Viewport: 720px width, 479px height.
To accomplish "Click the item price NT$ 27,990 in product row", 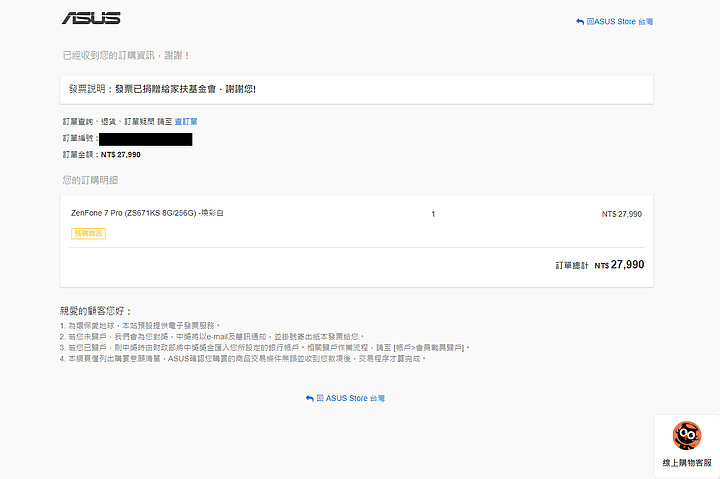I will (x=622, y=214).
